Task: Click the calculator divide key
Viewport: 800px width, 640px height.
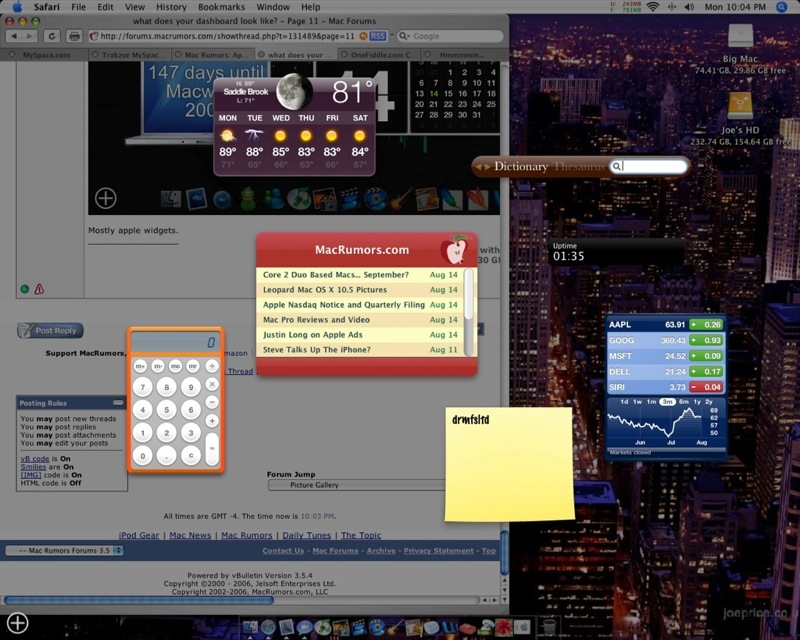Action: click(x=212, y=366)
